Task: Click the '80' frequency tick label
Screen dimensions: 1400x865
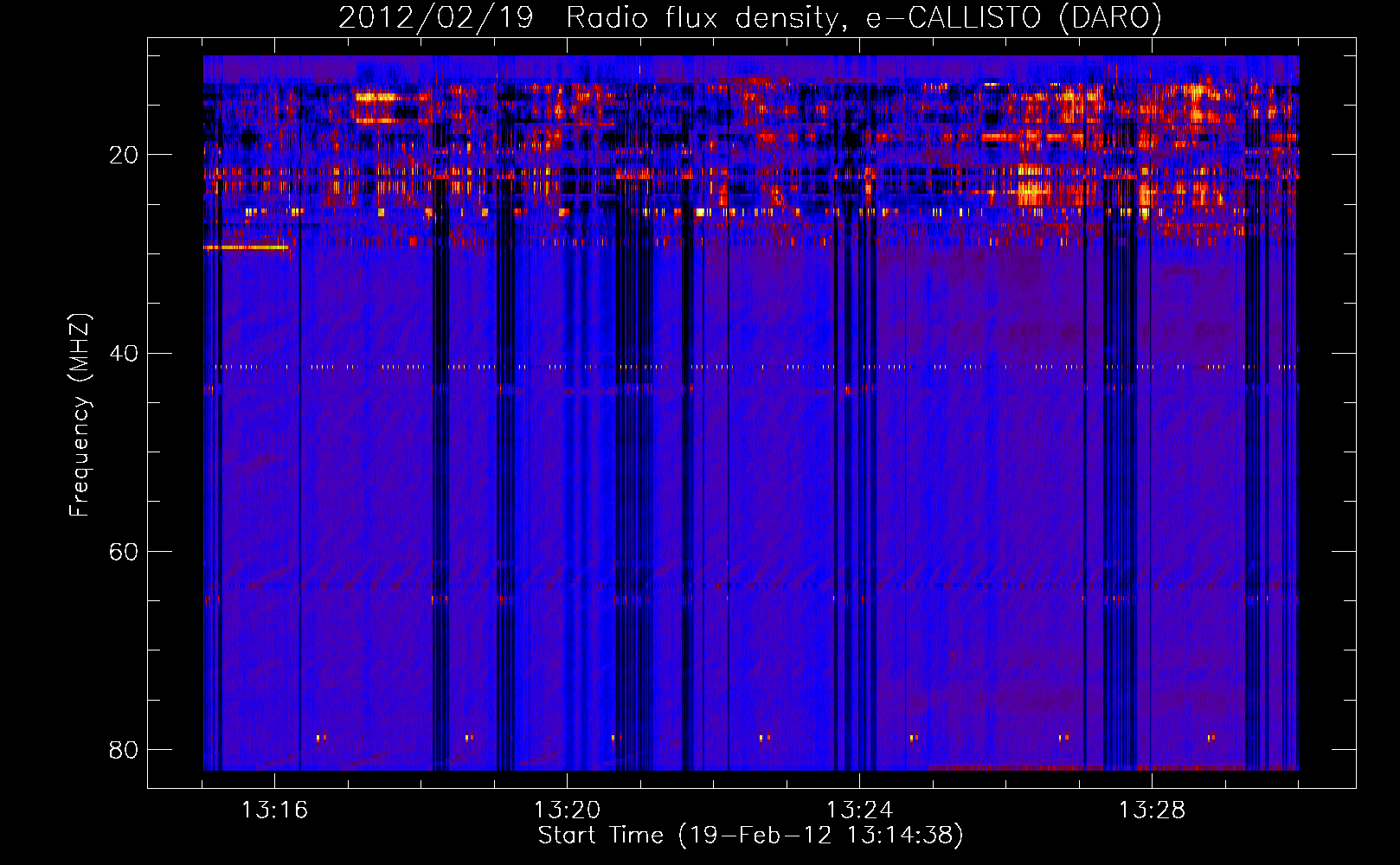Action: point(124,749)
